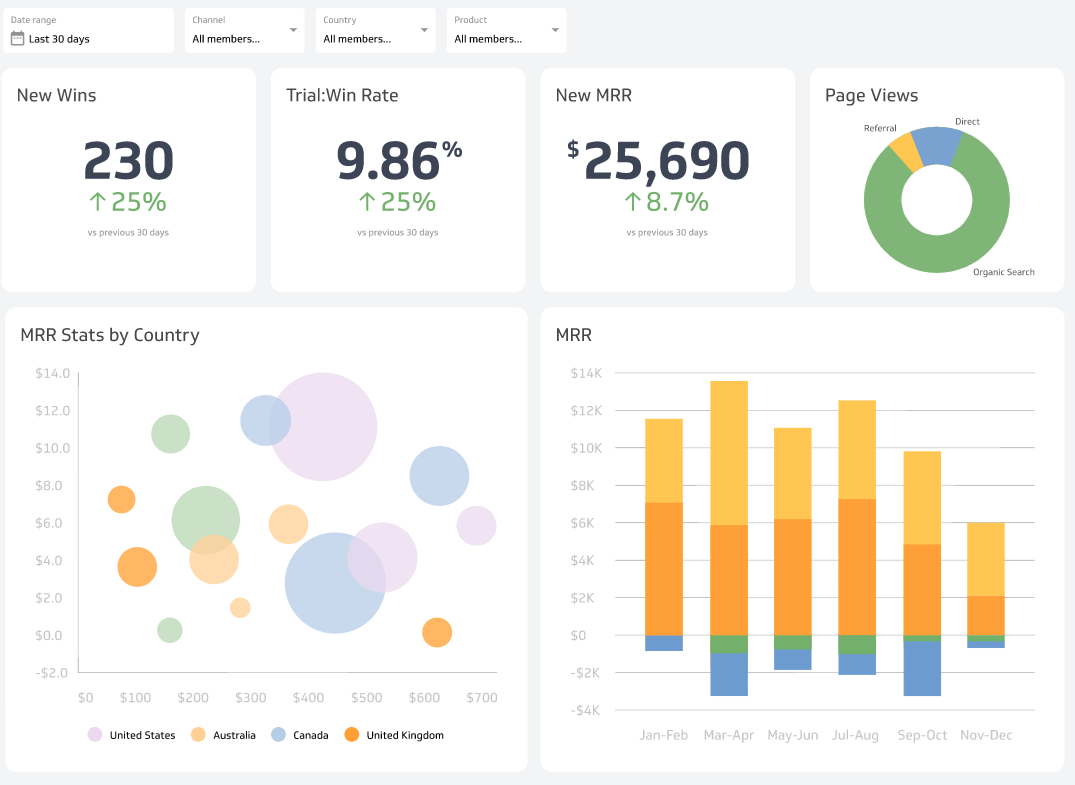Click the MRR Stats by Country title

click(110, 335)
